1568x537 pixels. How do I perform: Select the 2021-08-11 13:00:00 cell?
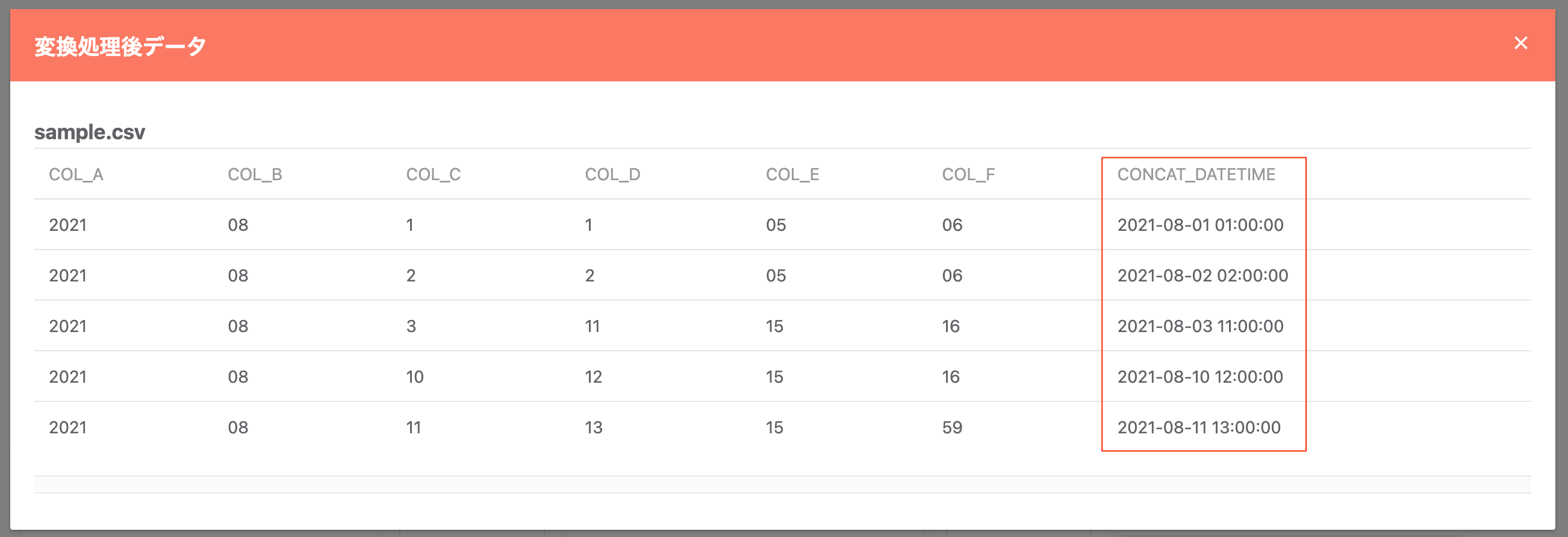[x=1199, y=427]
